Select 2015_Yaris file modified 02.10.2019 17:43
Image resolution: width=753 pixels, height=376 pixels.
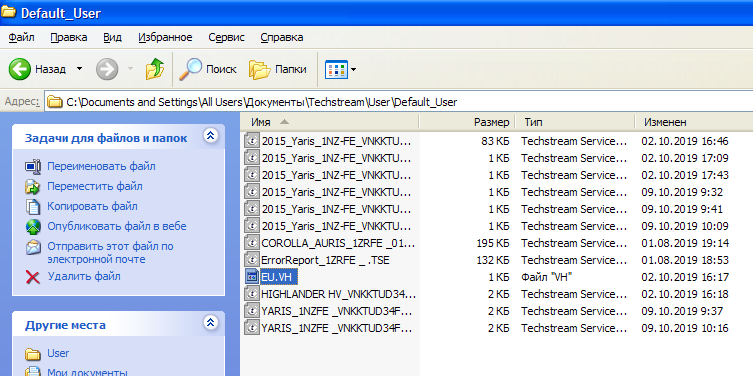pos(336,175)
